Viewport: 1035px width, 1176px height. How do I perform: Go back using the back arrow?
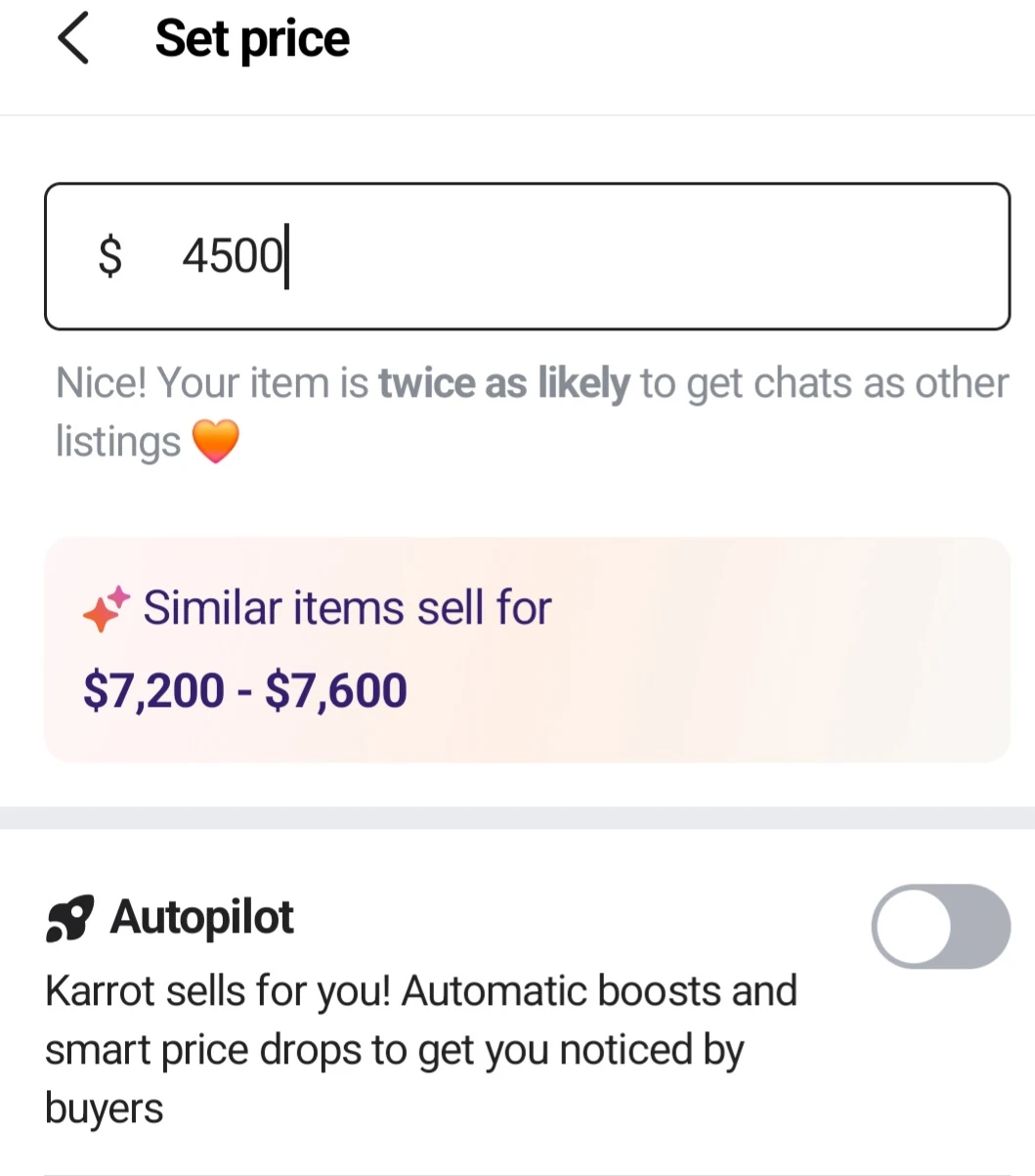point(73,40)
